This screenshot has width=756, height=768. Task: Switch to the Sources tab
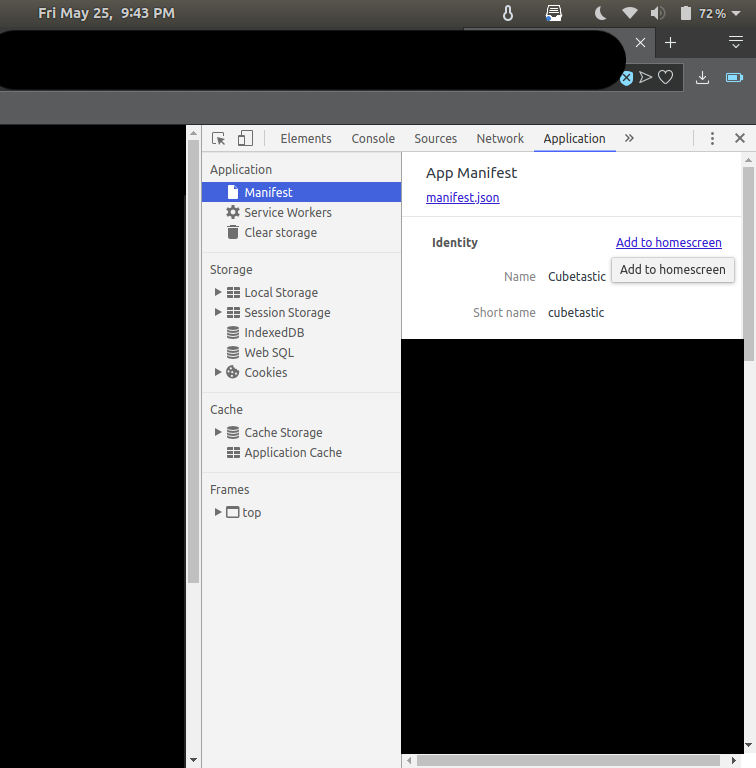tap(435, 139)
